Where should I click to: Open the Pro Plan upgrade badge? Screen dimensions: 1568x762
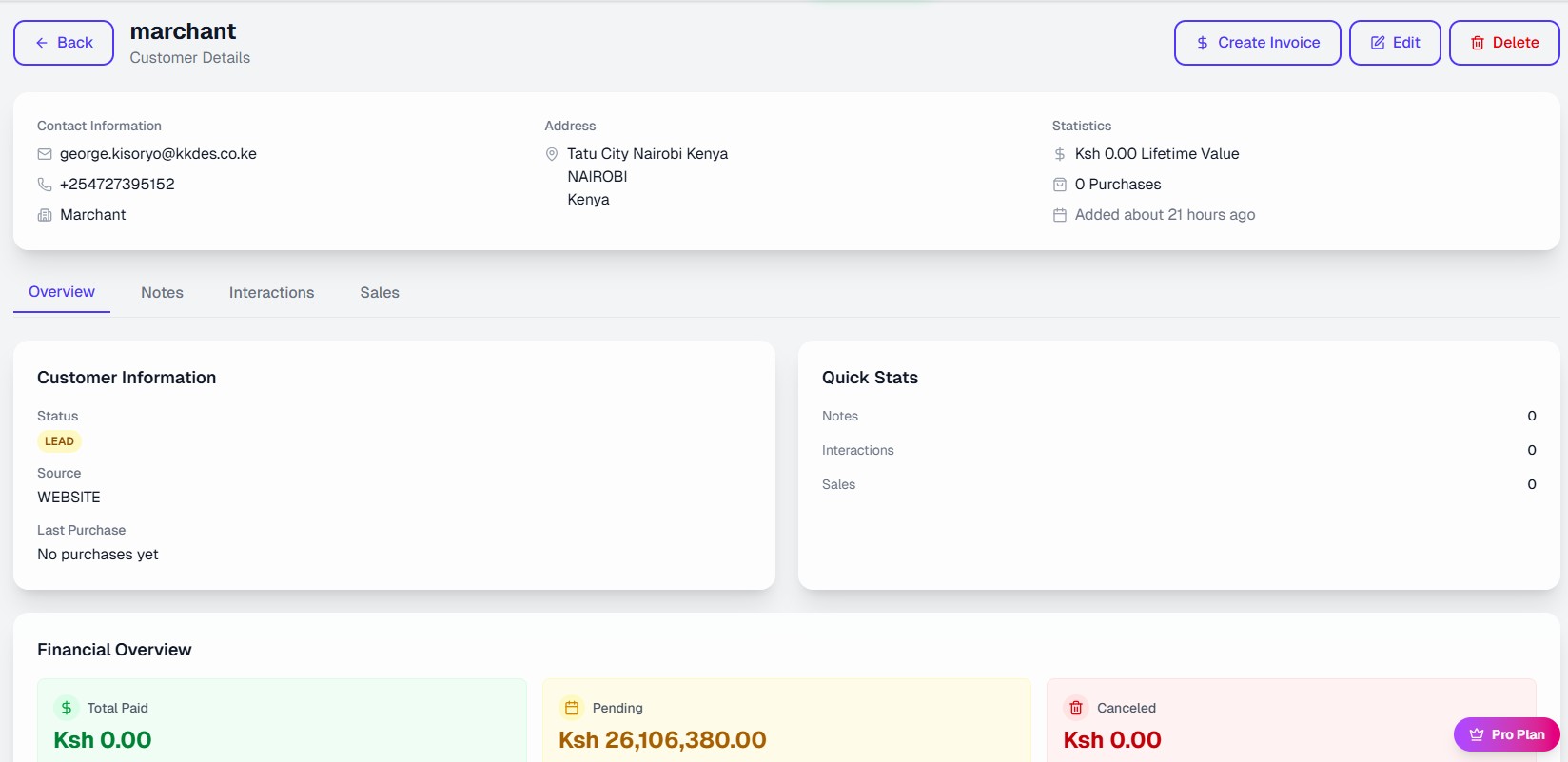pyautogui.click(x=1506, y=734)
